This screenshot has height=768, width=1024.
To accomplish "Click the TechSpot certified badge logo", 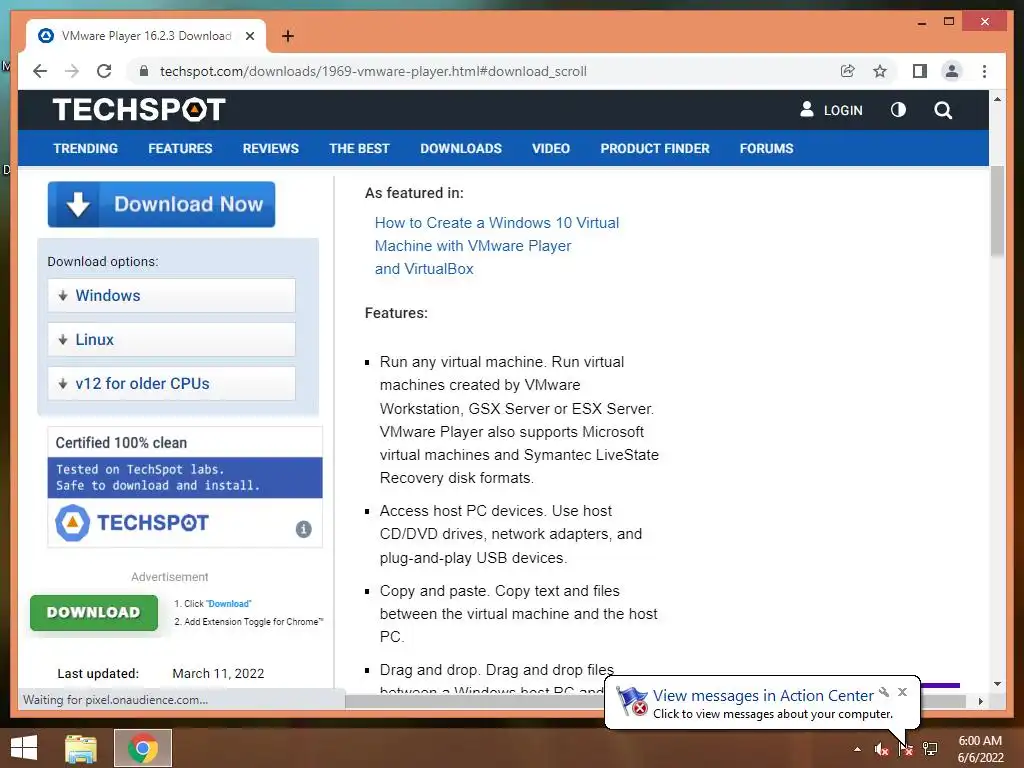I will pos(132,522).
